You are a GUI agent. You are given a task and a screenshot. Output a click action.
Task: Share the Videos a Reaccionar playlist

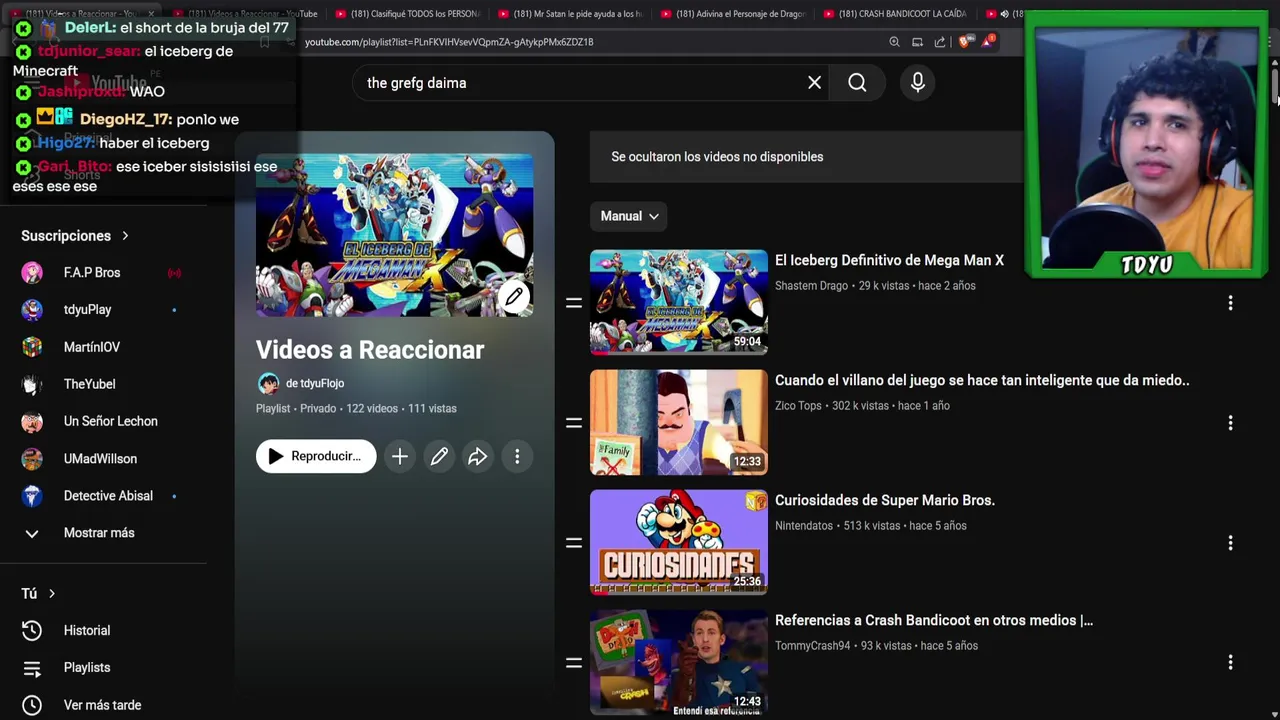coord(478,457)
